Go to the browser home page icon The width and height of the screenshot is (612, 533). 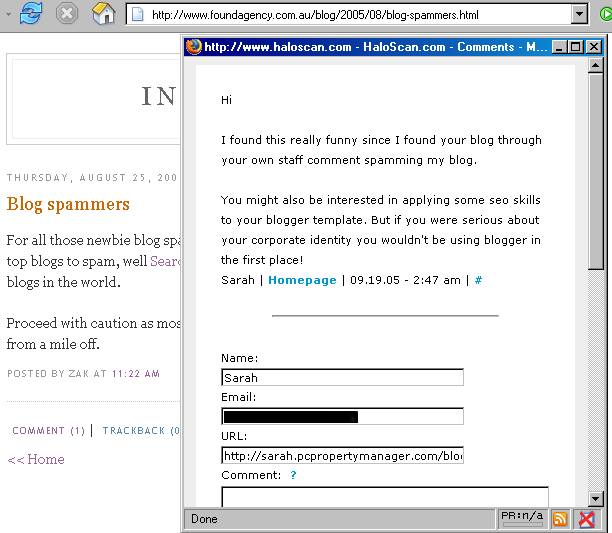[x=104, y=14]
